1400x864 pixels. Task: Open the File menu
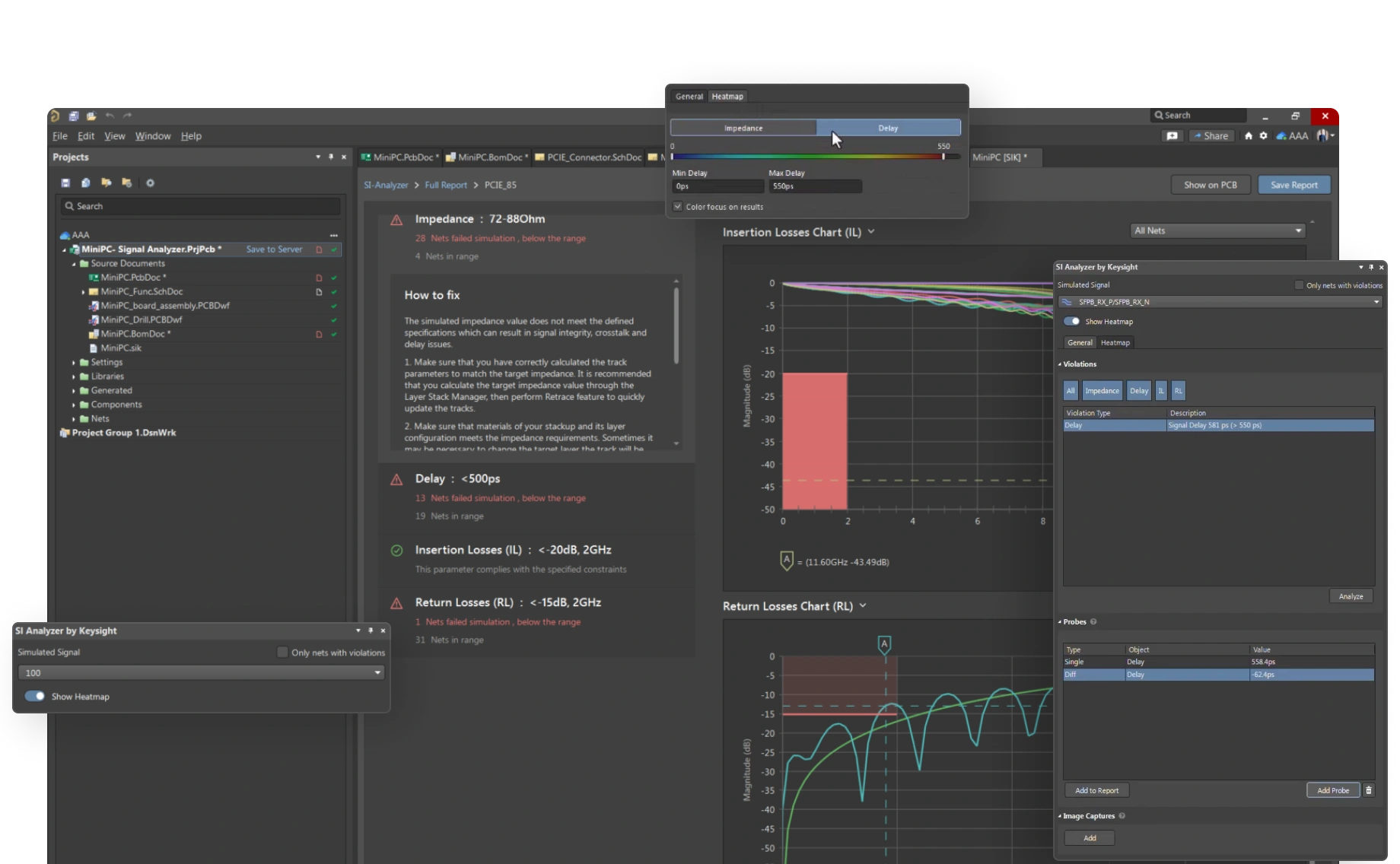click(60, 136)
